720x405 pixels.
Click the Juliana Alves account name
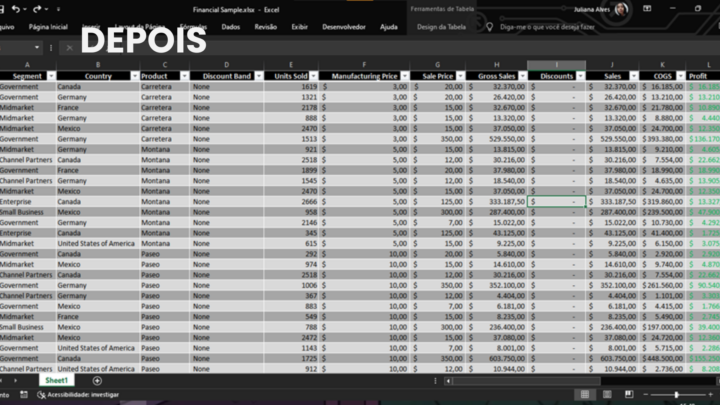[591, 9]
